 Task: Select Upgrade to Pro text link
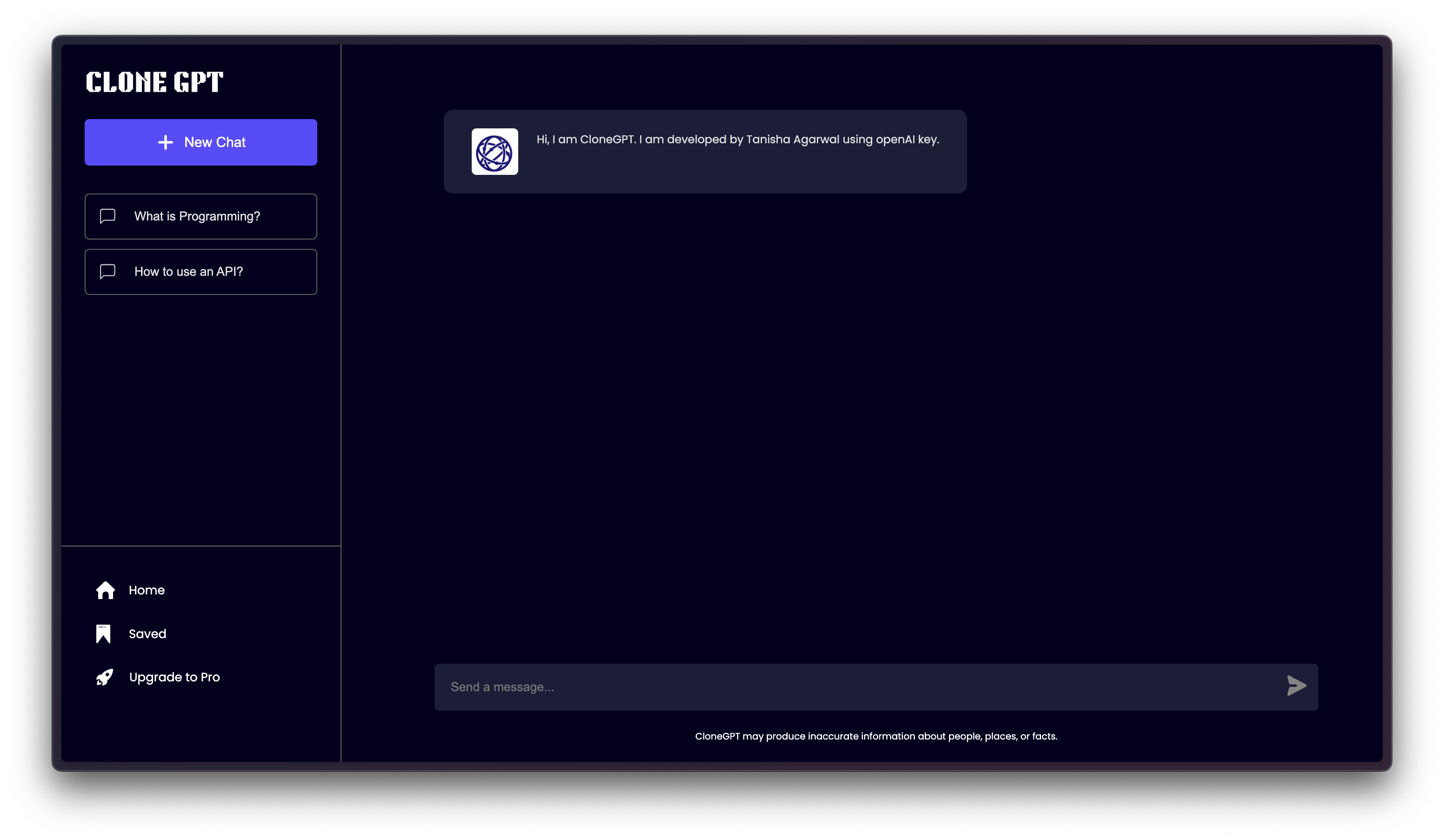click(x=174, y=677)
